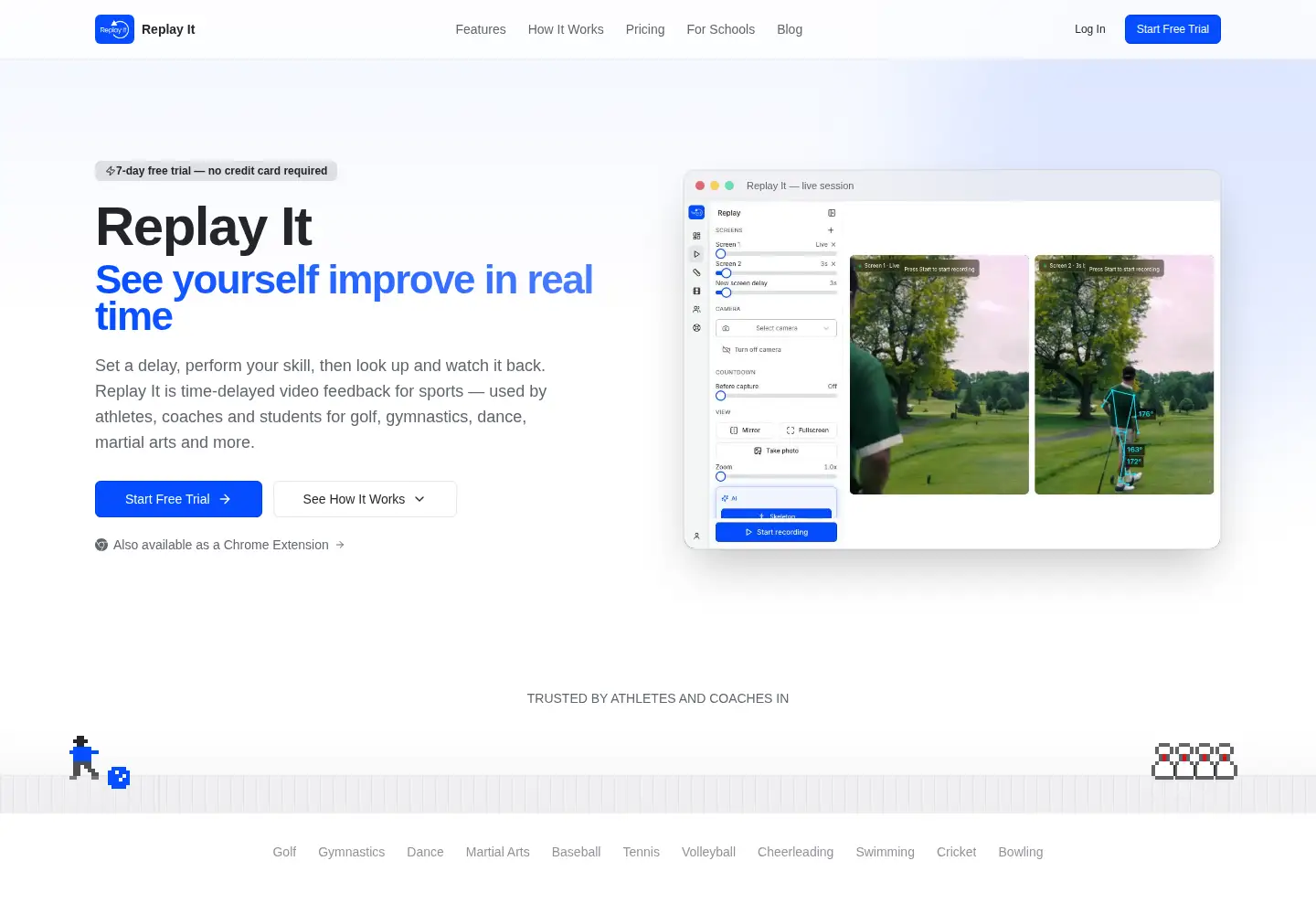The width and height of the screenshot is (1316, 914).
Task: Adjust the Screen 2 delay slider
Action: pos(776,272)
